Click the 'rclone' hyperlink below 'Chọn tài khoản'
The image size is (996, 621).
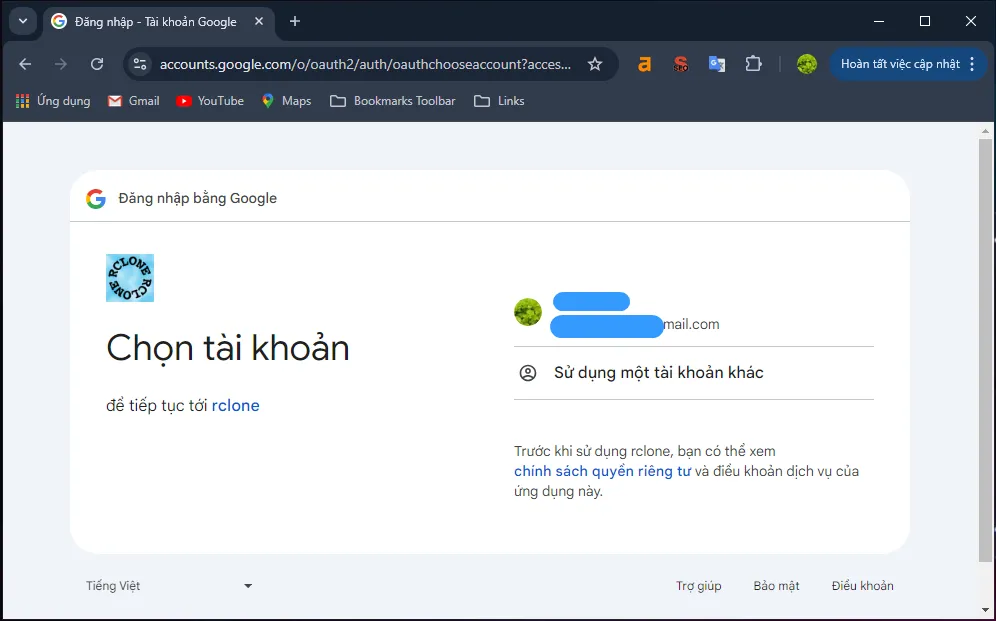pyautogui.click(x=236, y=405)
